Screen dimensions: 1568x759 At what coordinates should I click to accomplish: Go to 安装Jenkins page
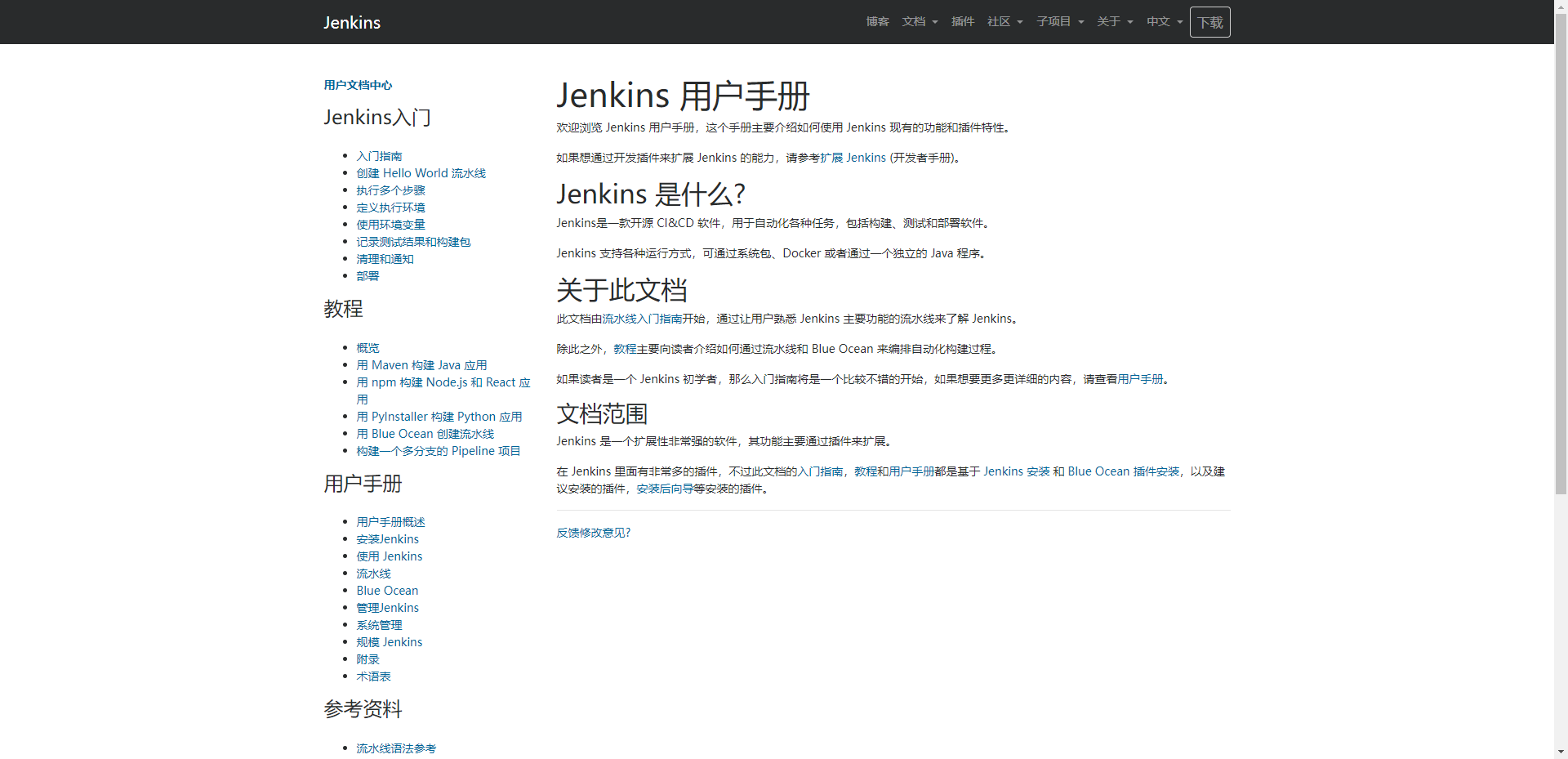point(387,539)
